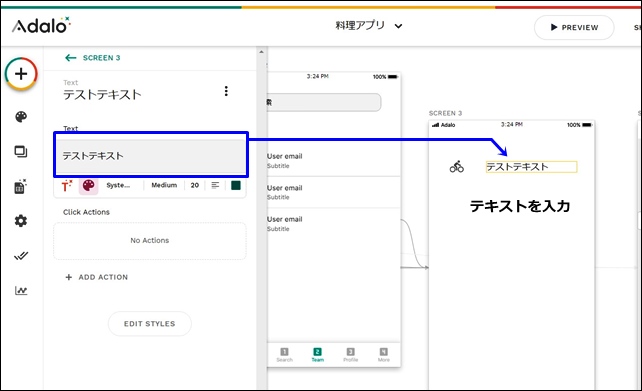The width and height of the screenshot is (642, 391).
Task: Open the Publish double-check sidebar icon
Action: coord(21,256)
